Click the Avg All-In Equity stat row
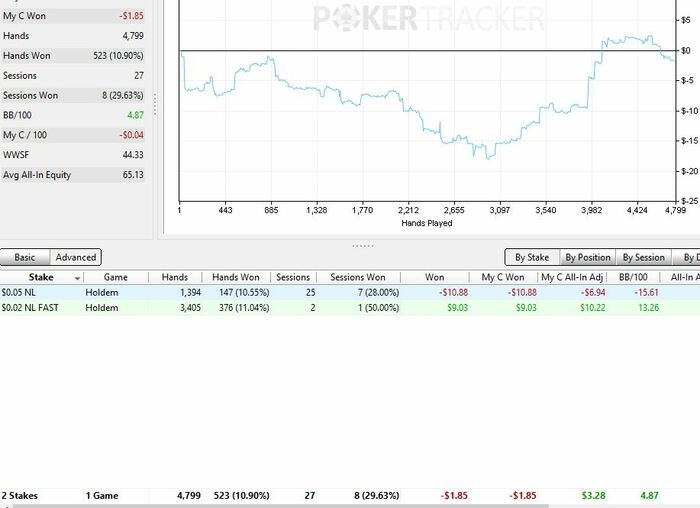The height and width of the screenshot is (508, 700). coord(73,175)
